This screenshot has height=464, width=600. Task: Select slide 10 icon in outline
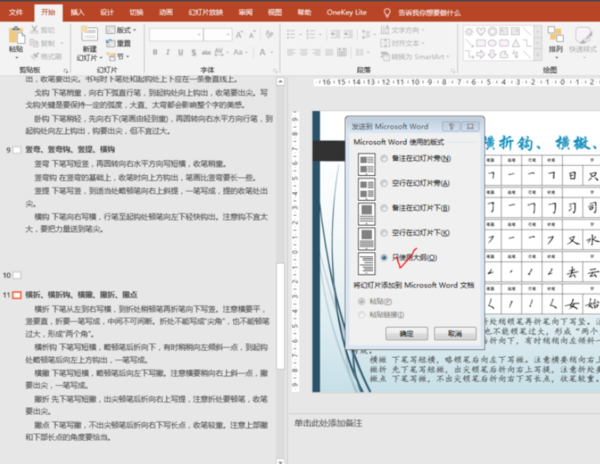pos(17,275)
